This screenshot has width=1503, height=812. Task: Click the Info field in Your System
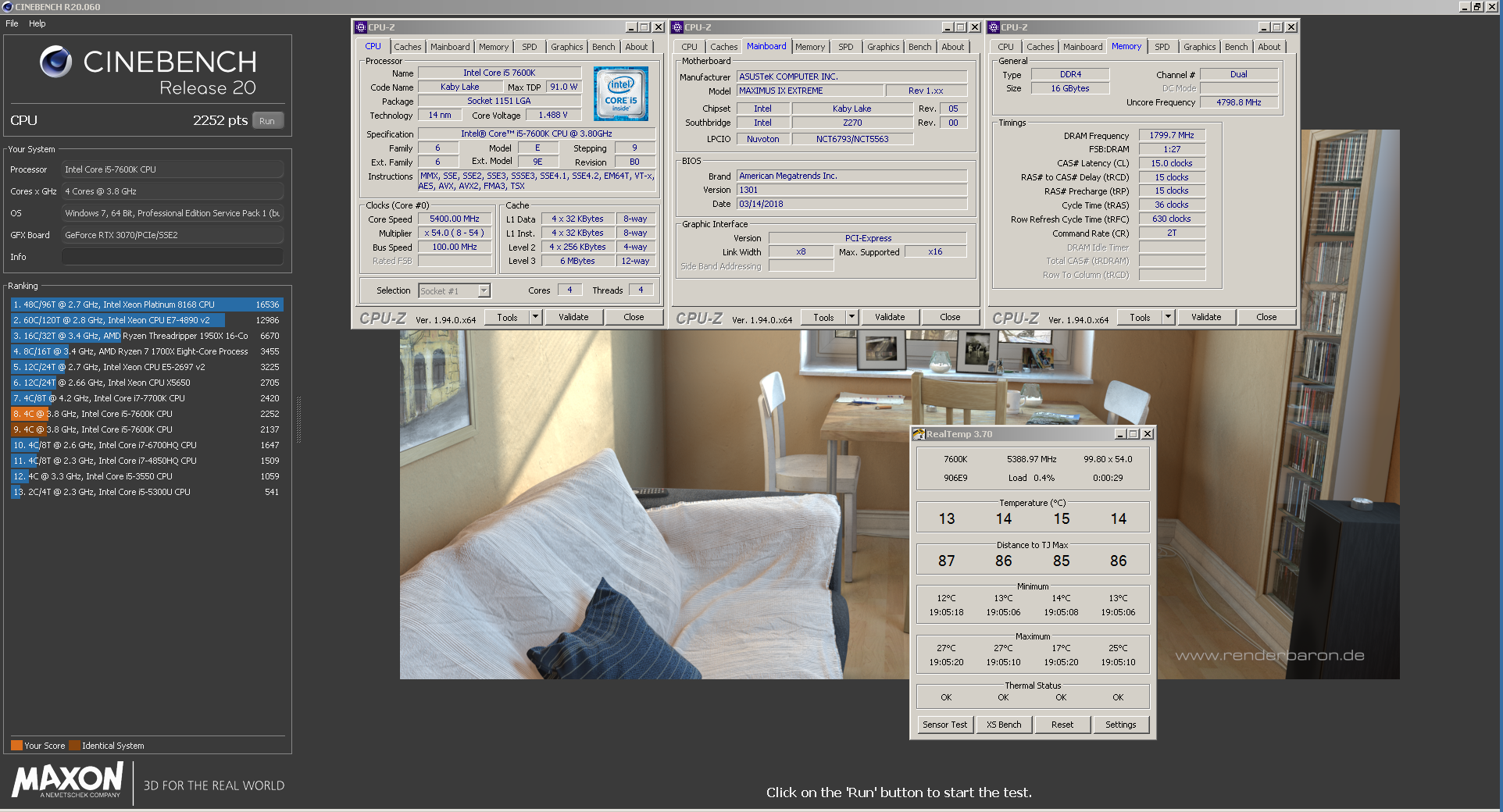[173, 257]
